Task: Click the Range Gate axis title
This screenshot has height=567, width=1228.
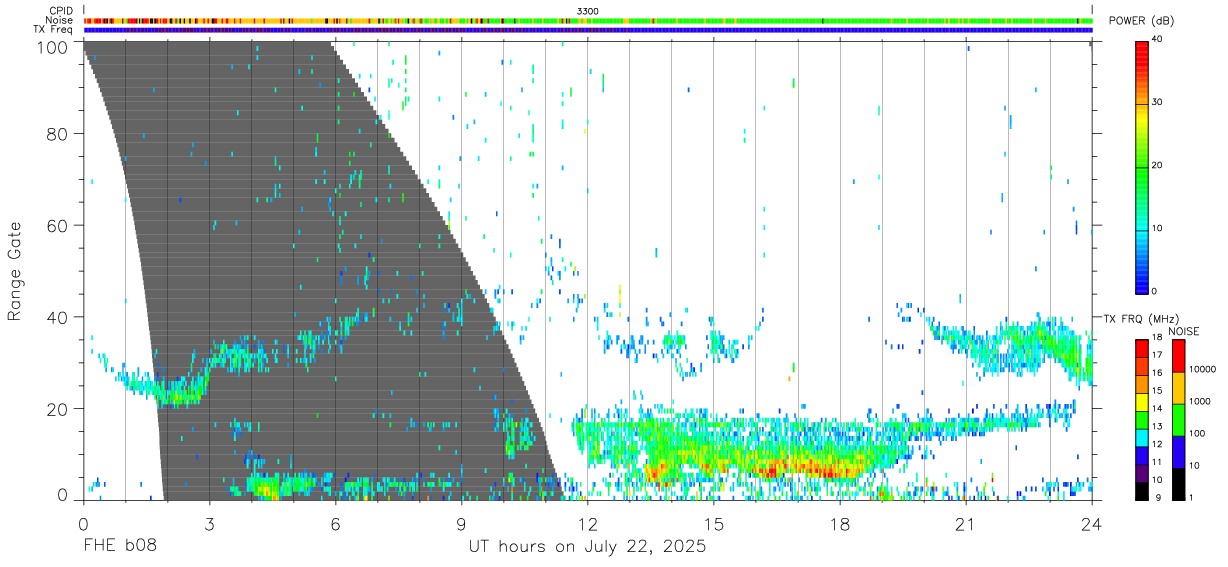Action: pyautogui.click(x=15, y=272)
